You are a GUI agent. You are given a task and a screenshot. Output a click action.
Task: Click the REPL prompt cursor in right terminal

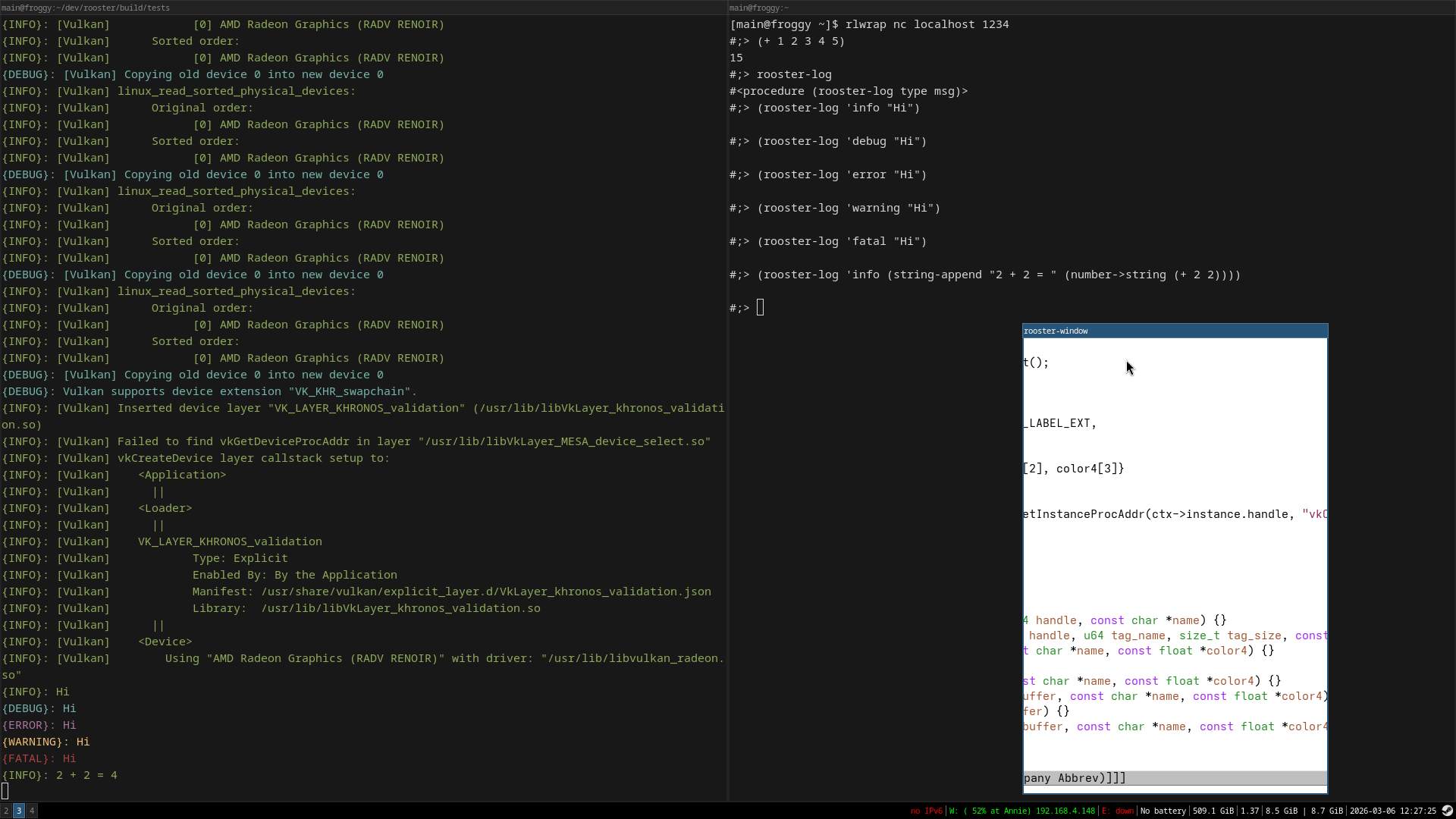760,307
